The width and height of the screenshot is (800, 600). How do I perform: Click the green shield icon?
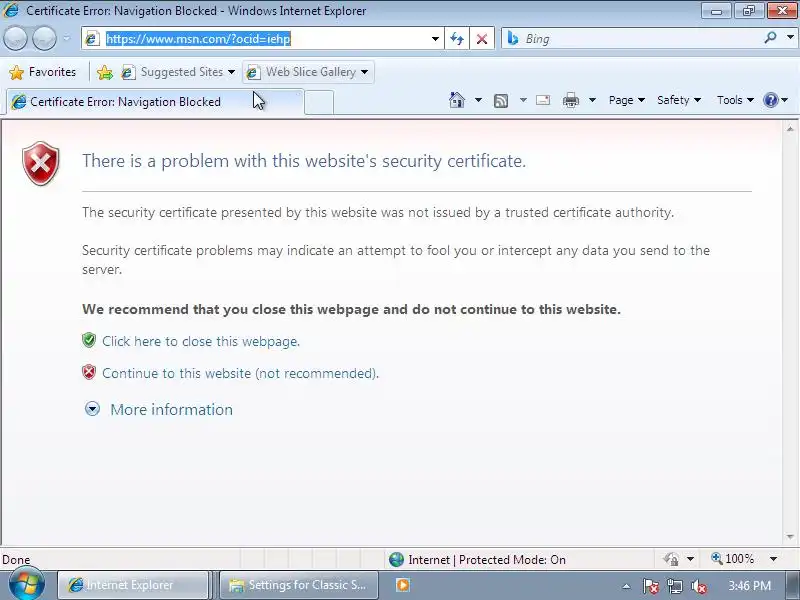pos(89,340)
